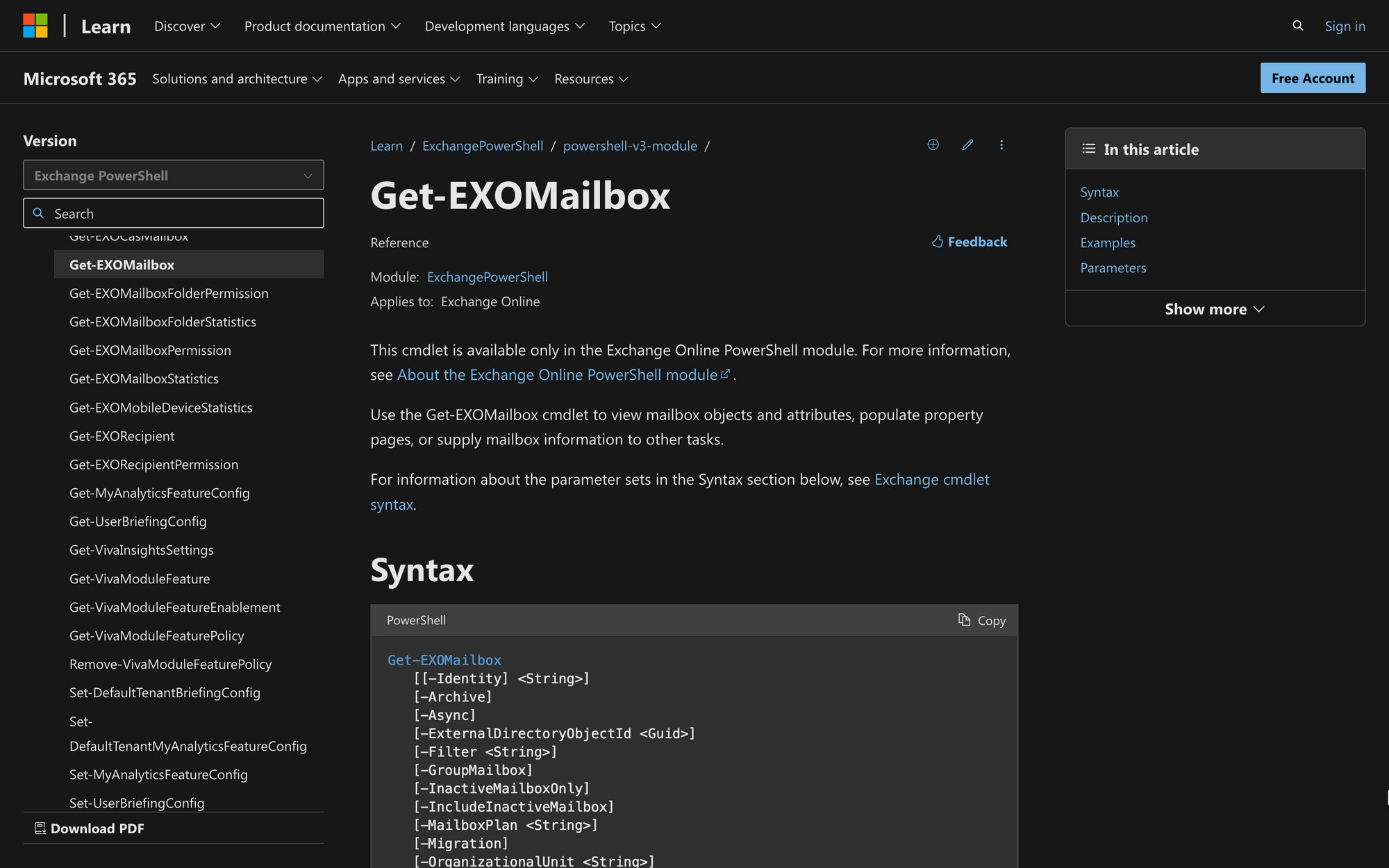Screen dimensions: 1389x868
Task: Click the edit (pencil) icon in the toolbar
Action: (x=966, y=145)
